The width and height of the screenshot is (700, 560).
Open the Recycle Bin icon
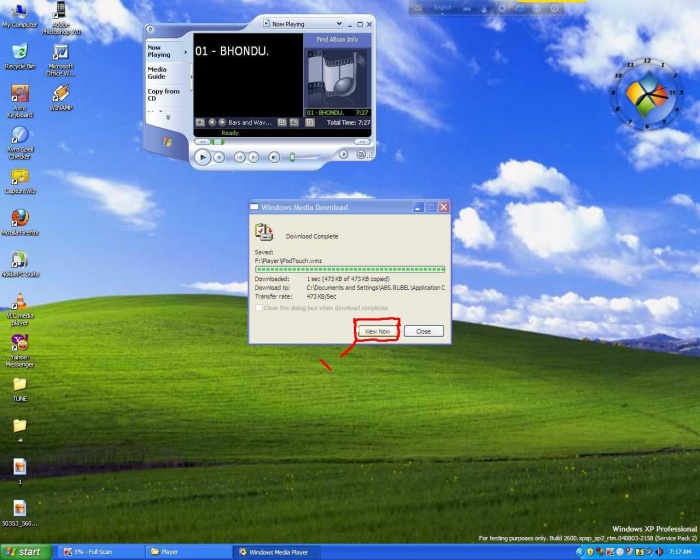pyautogui.click(x=20, y=57)
